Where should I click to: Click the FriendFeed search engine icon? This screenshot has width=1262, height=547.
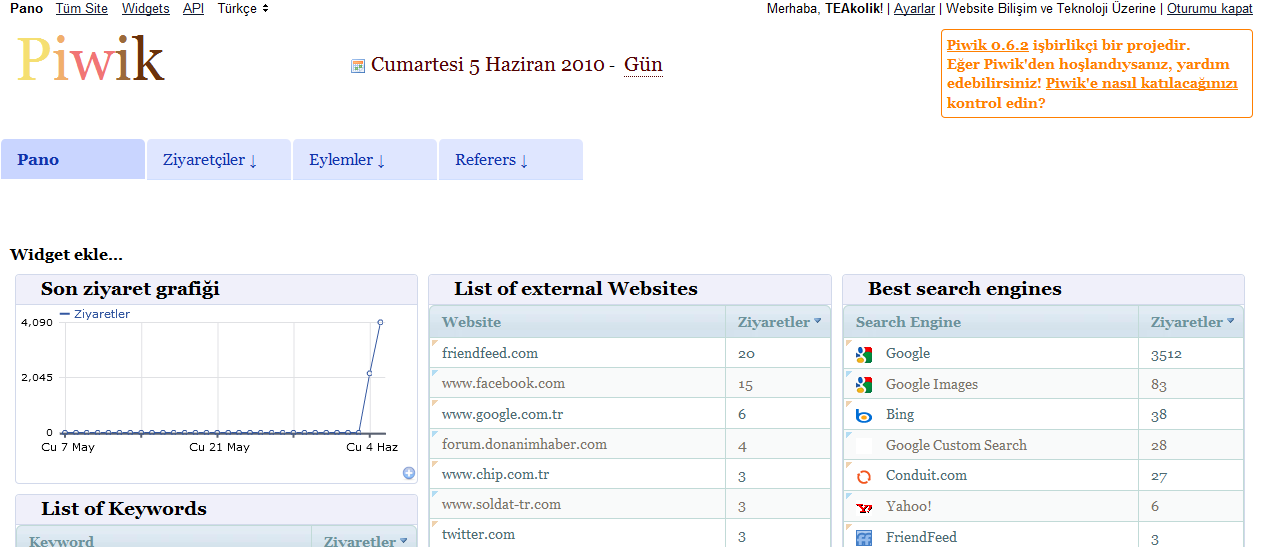tap(864, 538)
